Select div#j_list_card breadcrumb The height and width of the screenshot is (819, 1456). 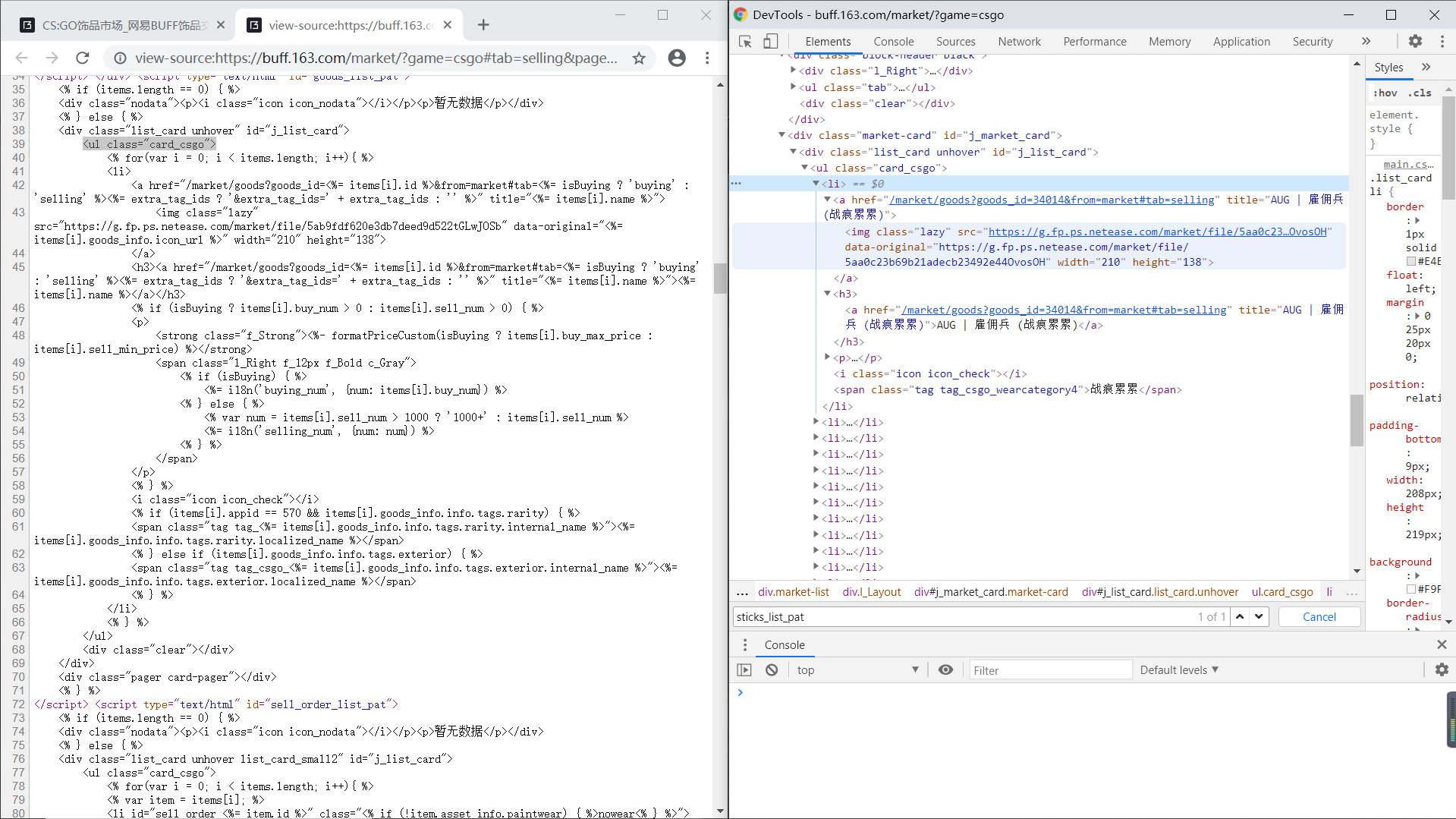coord(1160,592)
